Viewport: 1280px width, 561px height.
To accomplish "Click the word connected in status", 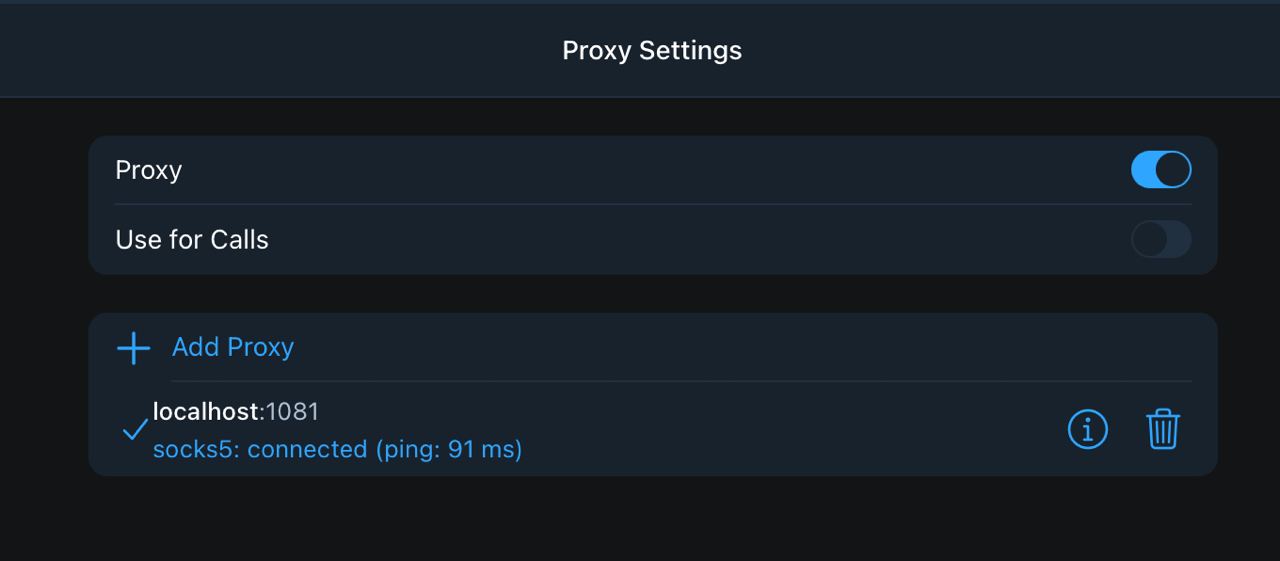I will [307, 450].
